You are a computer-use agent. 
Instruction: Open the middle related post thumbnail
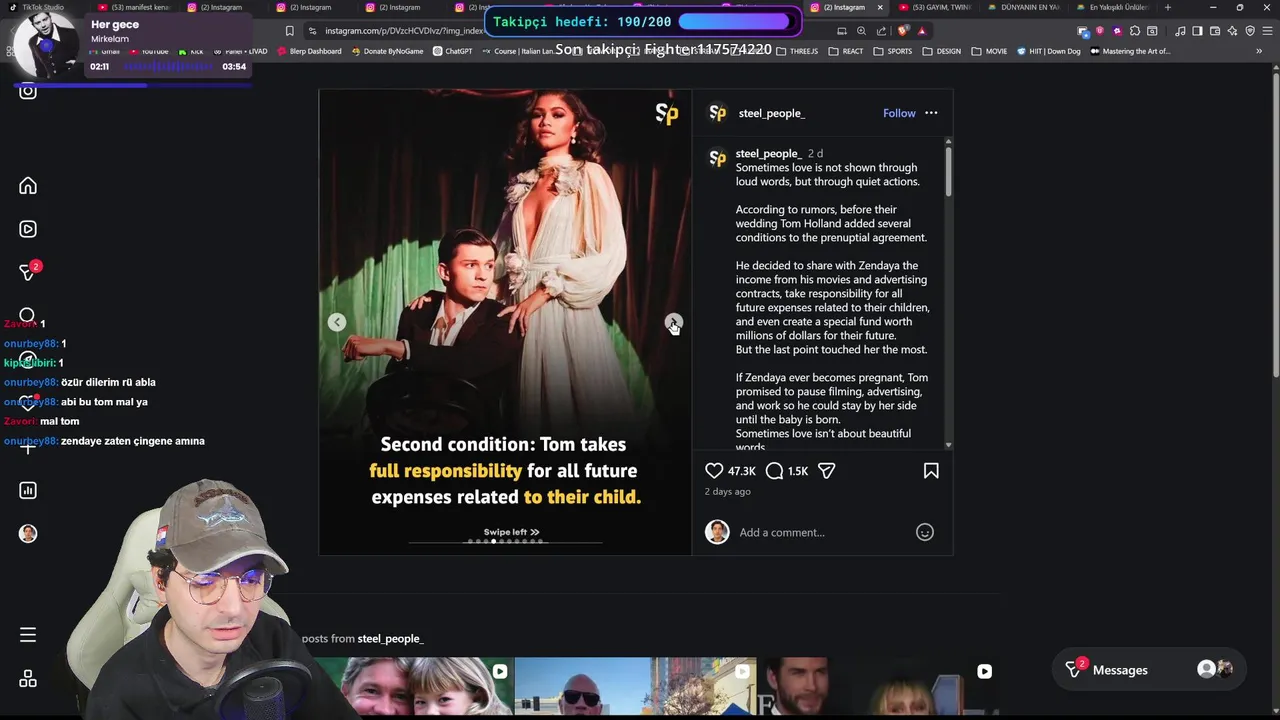635,686
